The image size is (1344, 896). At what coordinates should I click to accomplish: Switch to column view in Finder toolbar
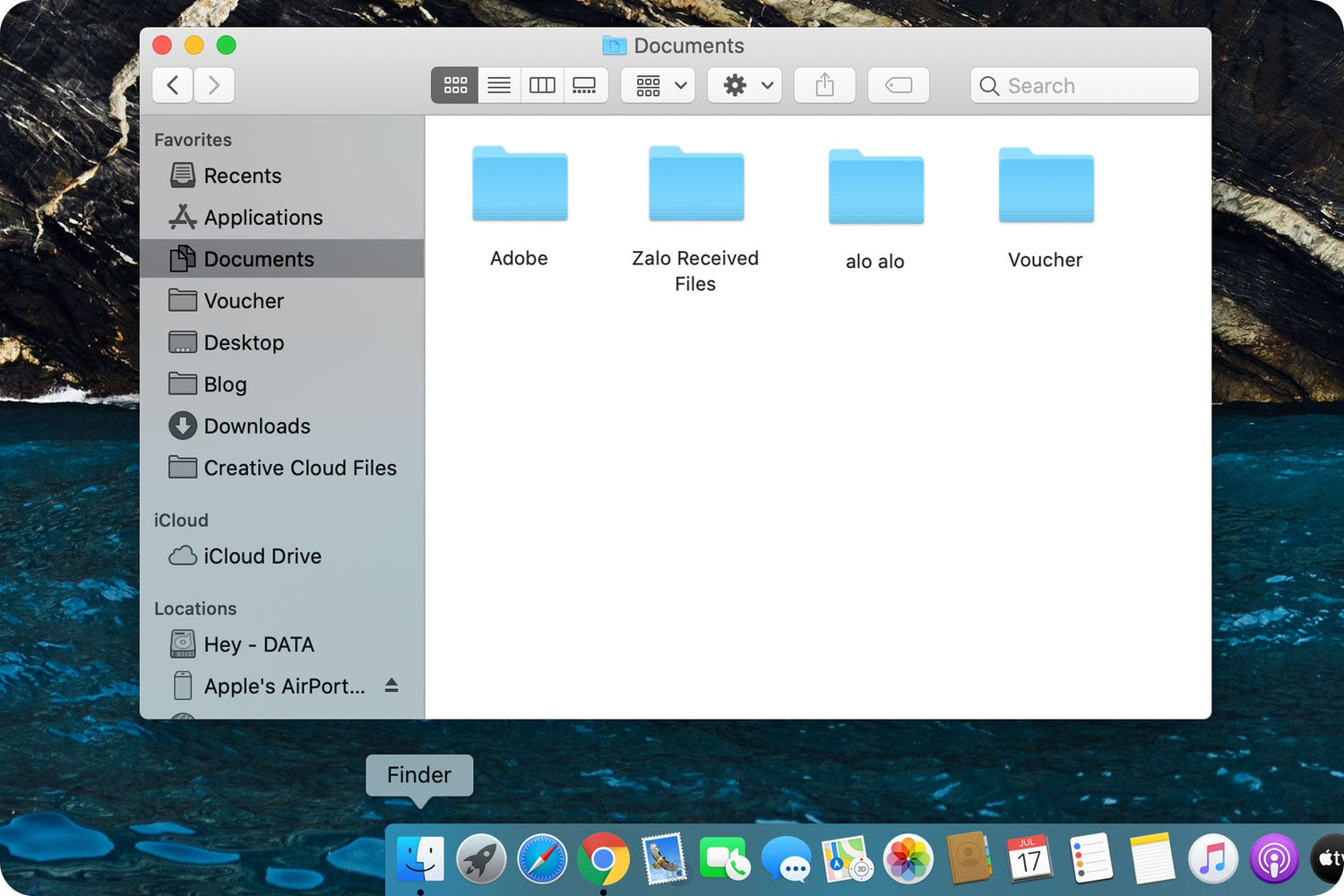pyautogui.click(x=542, y=85)
